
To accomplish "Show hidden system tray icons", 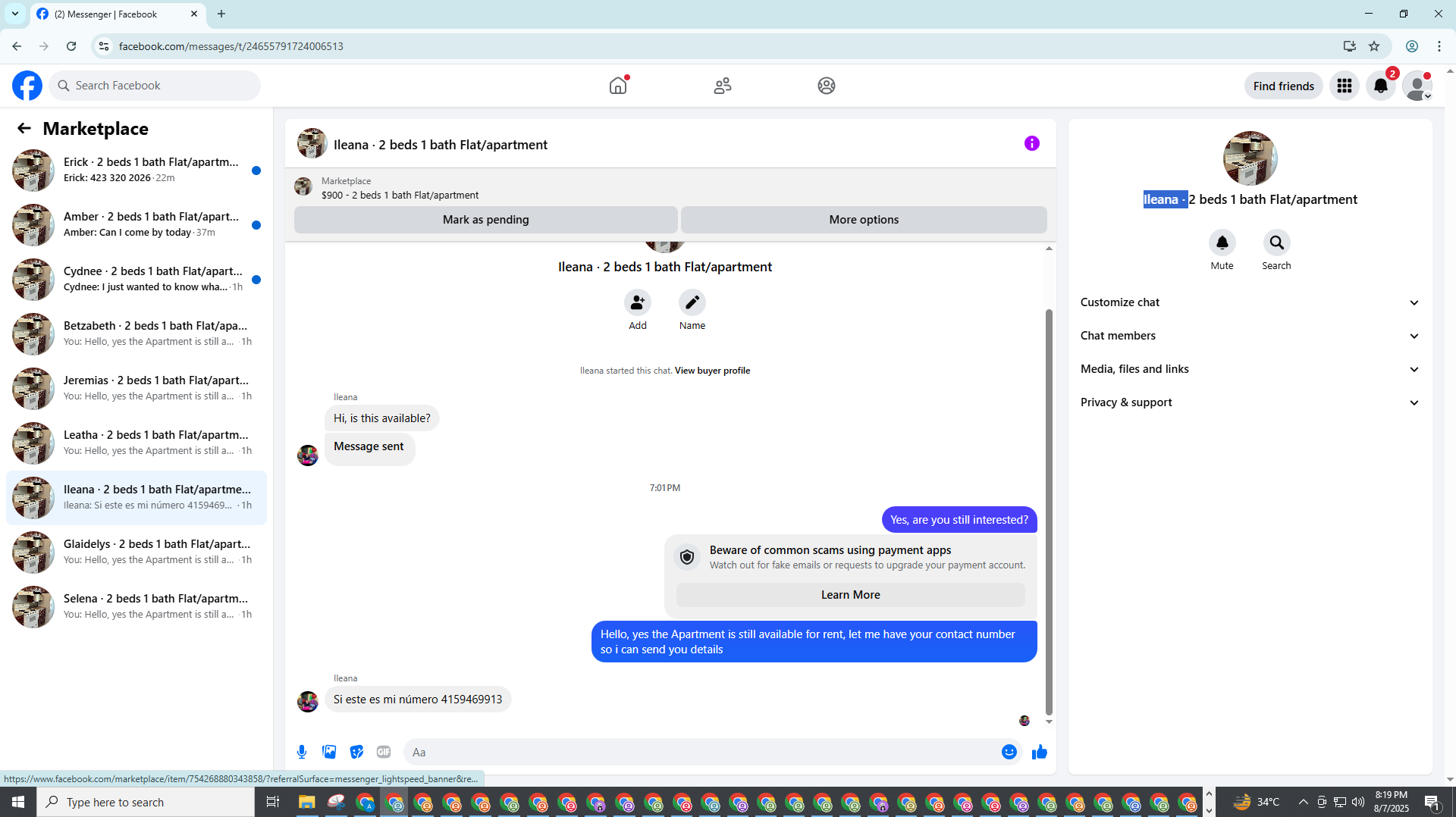I will [1303, 802].
